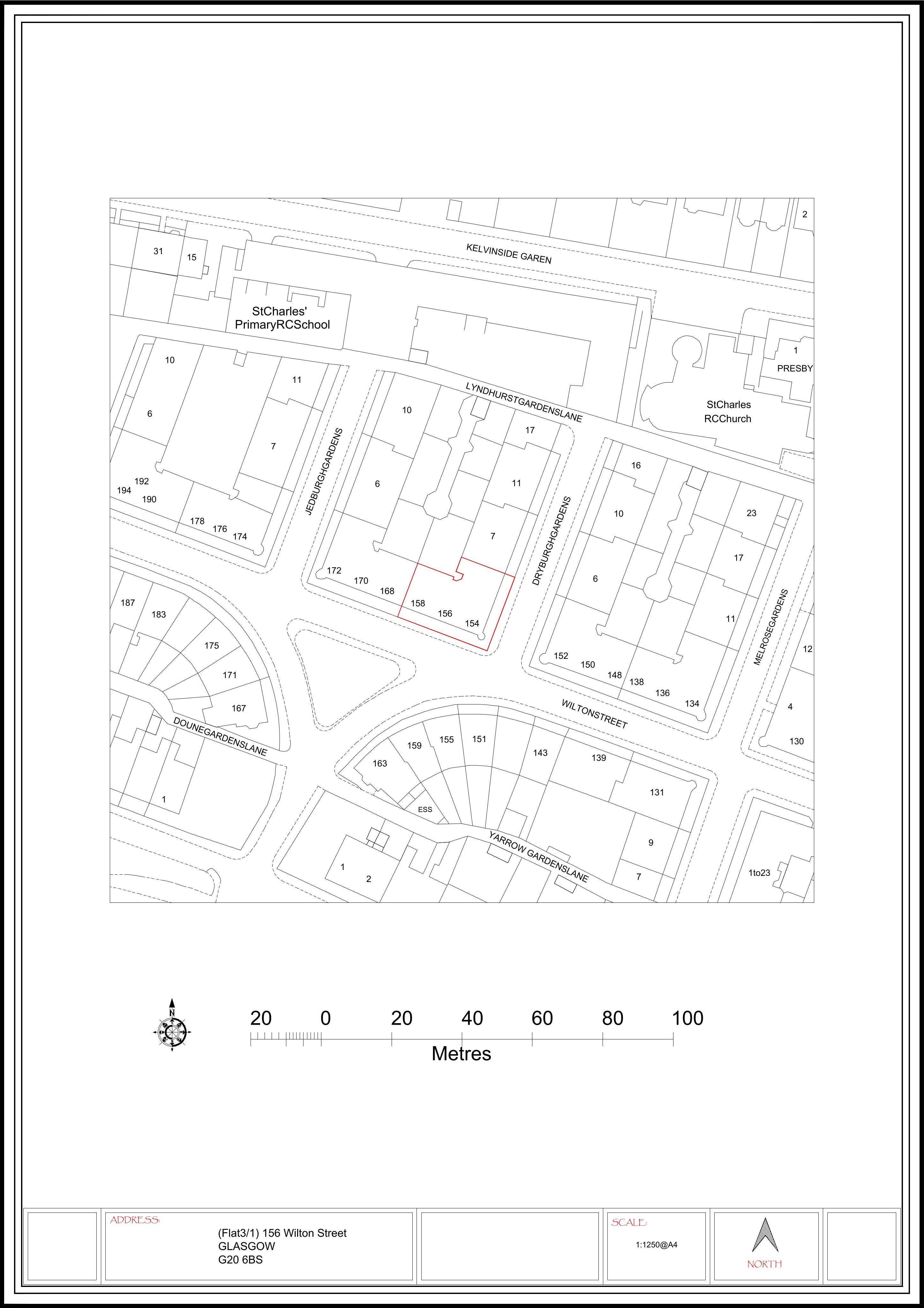The image size is (924, 1308).
Task: Click house number 139 on the map
Action: pyautogui.click(x=599, y=758)
